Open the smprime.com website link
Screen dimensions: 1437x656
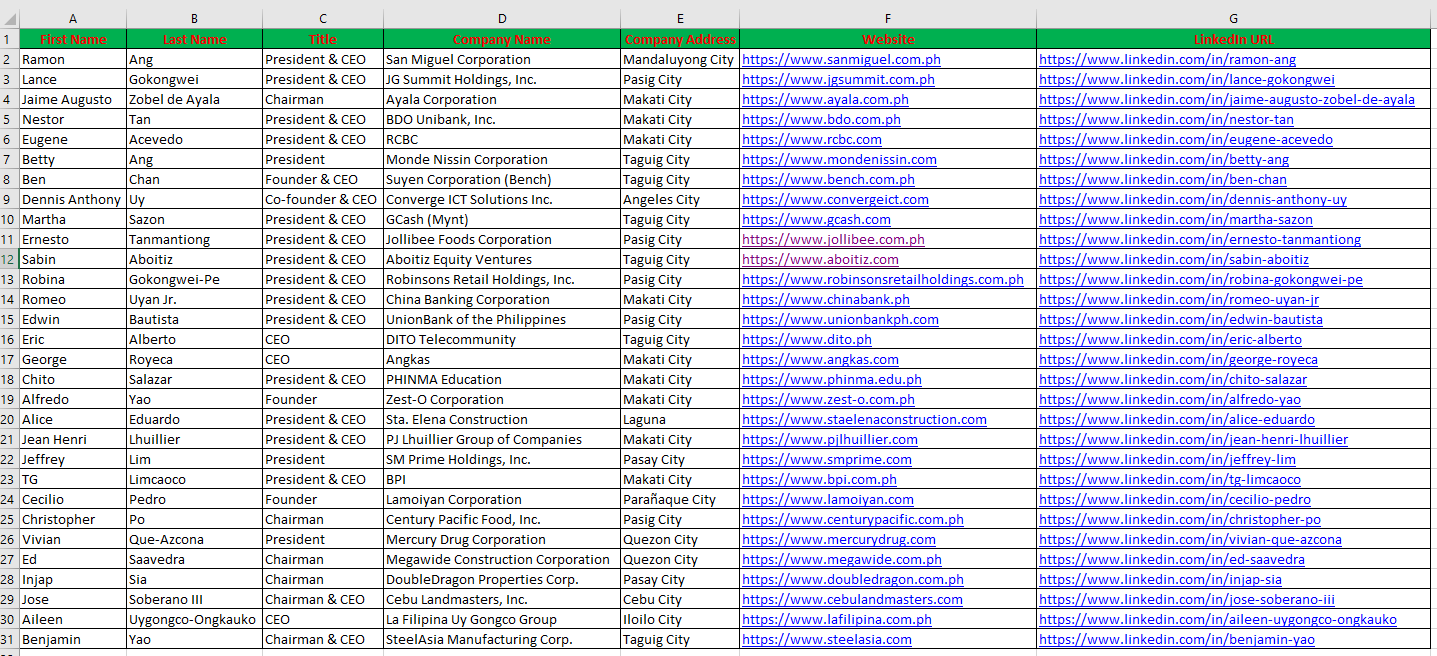pos(827,459)
